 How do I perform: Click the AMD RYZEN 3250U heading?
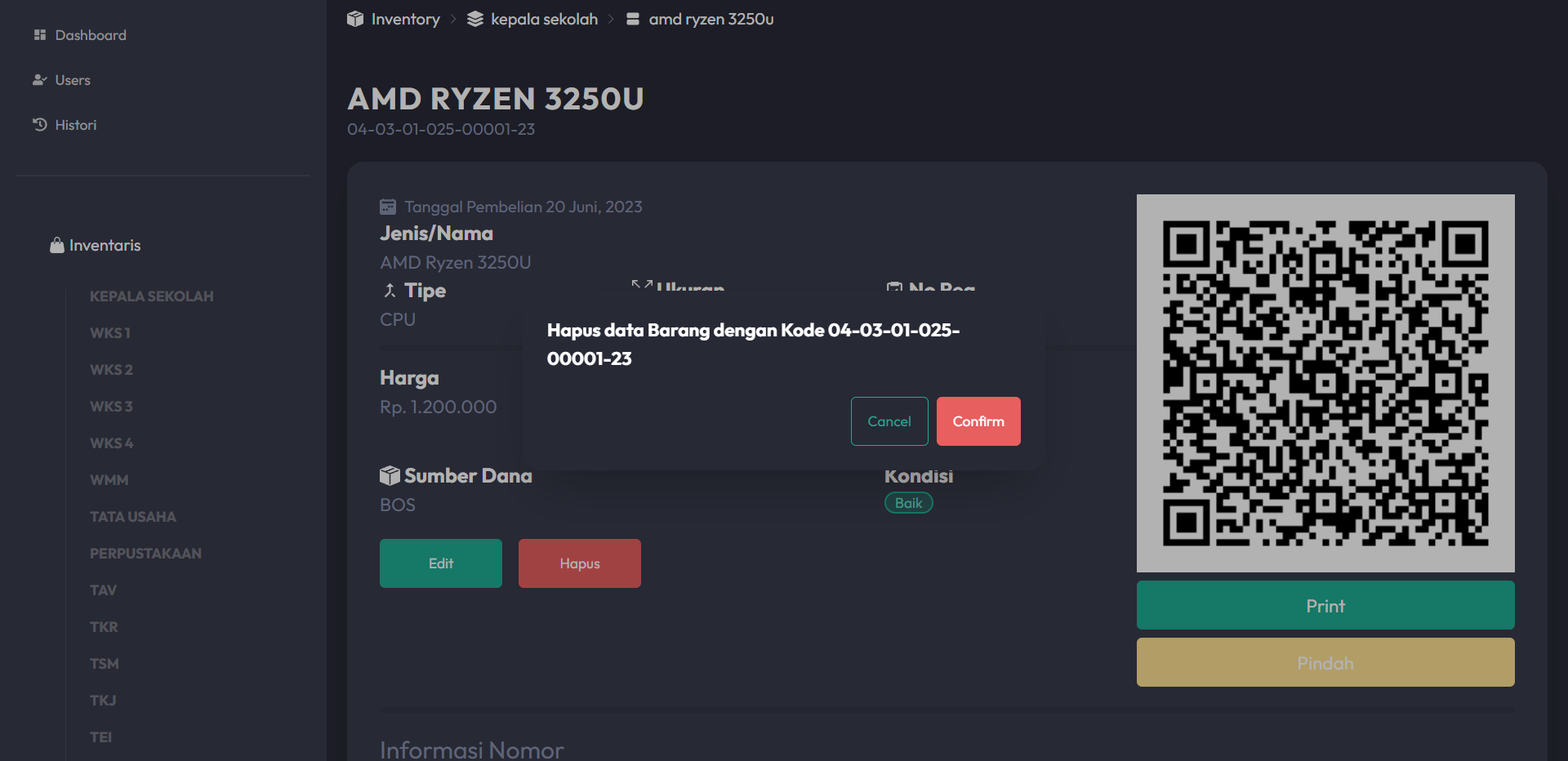tap(496, 99)
